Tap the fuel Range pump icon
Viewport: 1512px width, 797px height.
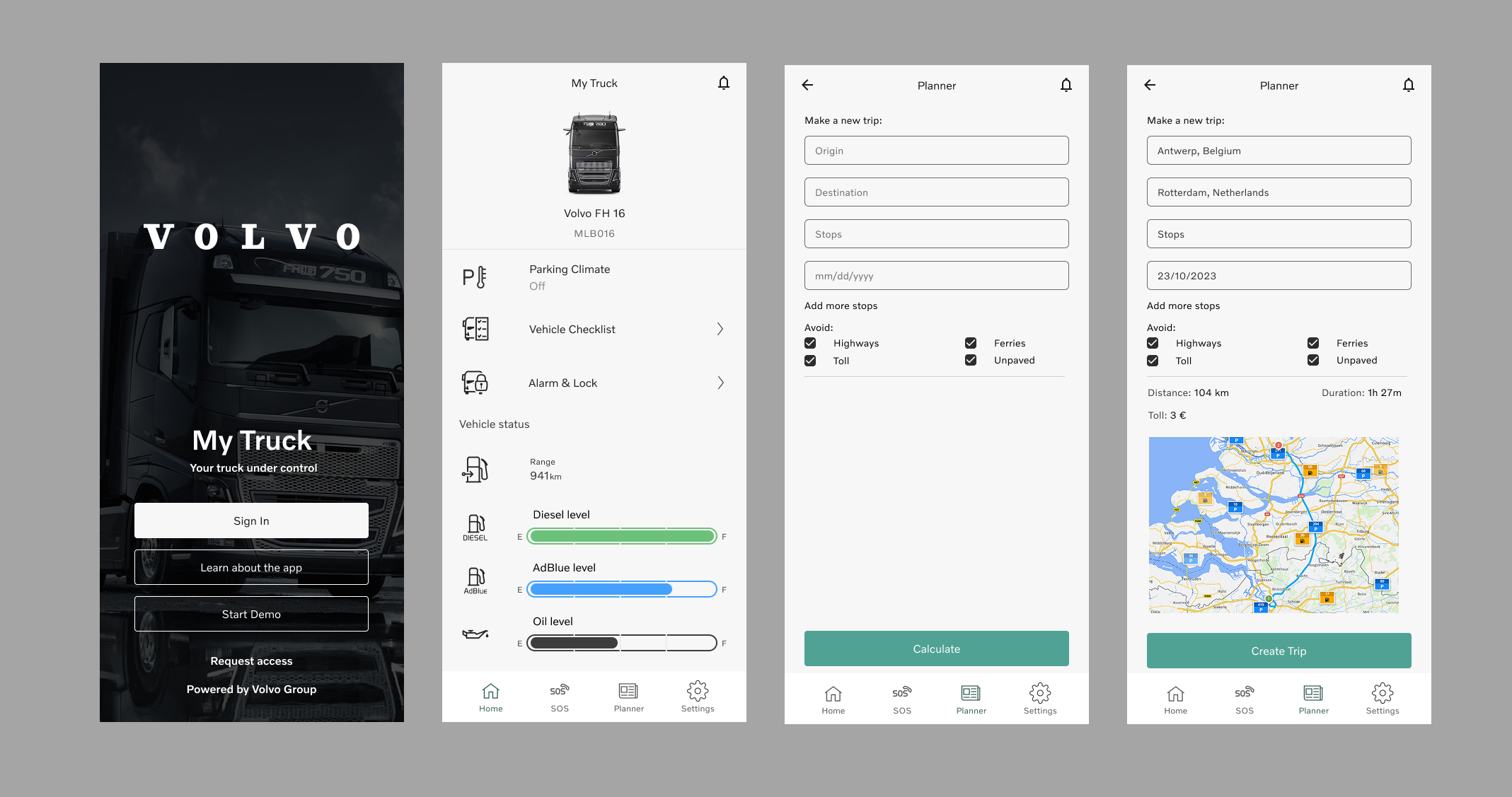[475, 469]
